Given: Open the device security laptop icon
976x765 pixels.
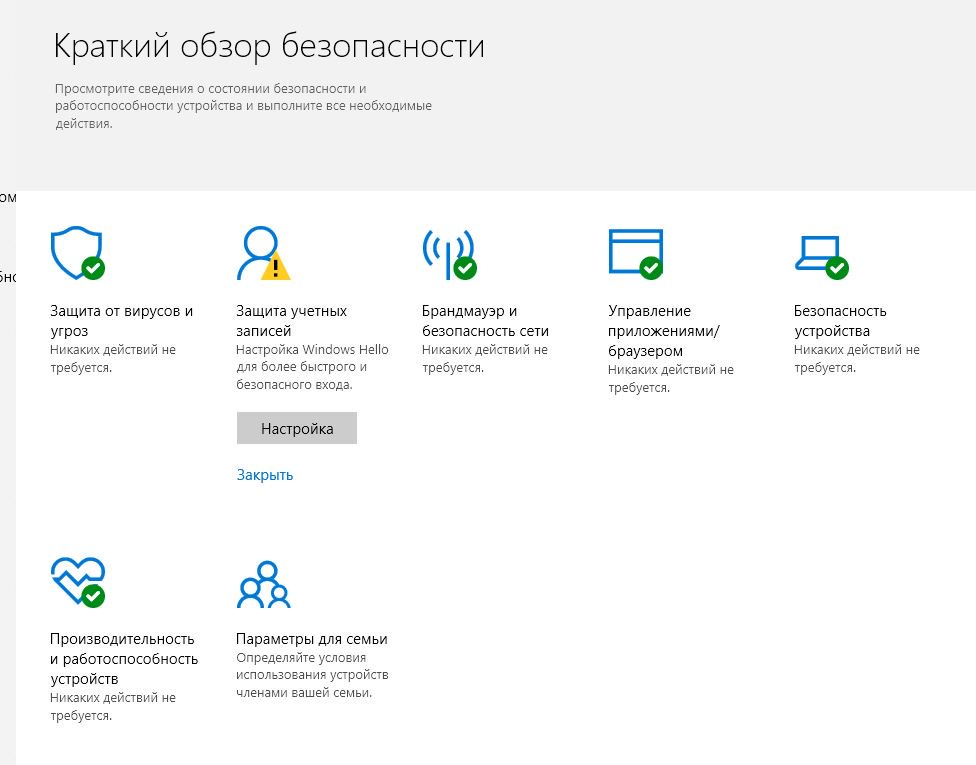Looking at the screenshot, I should coord(822,257).
